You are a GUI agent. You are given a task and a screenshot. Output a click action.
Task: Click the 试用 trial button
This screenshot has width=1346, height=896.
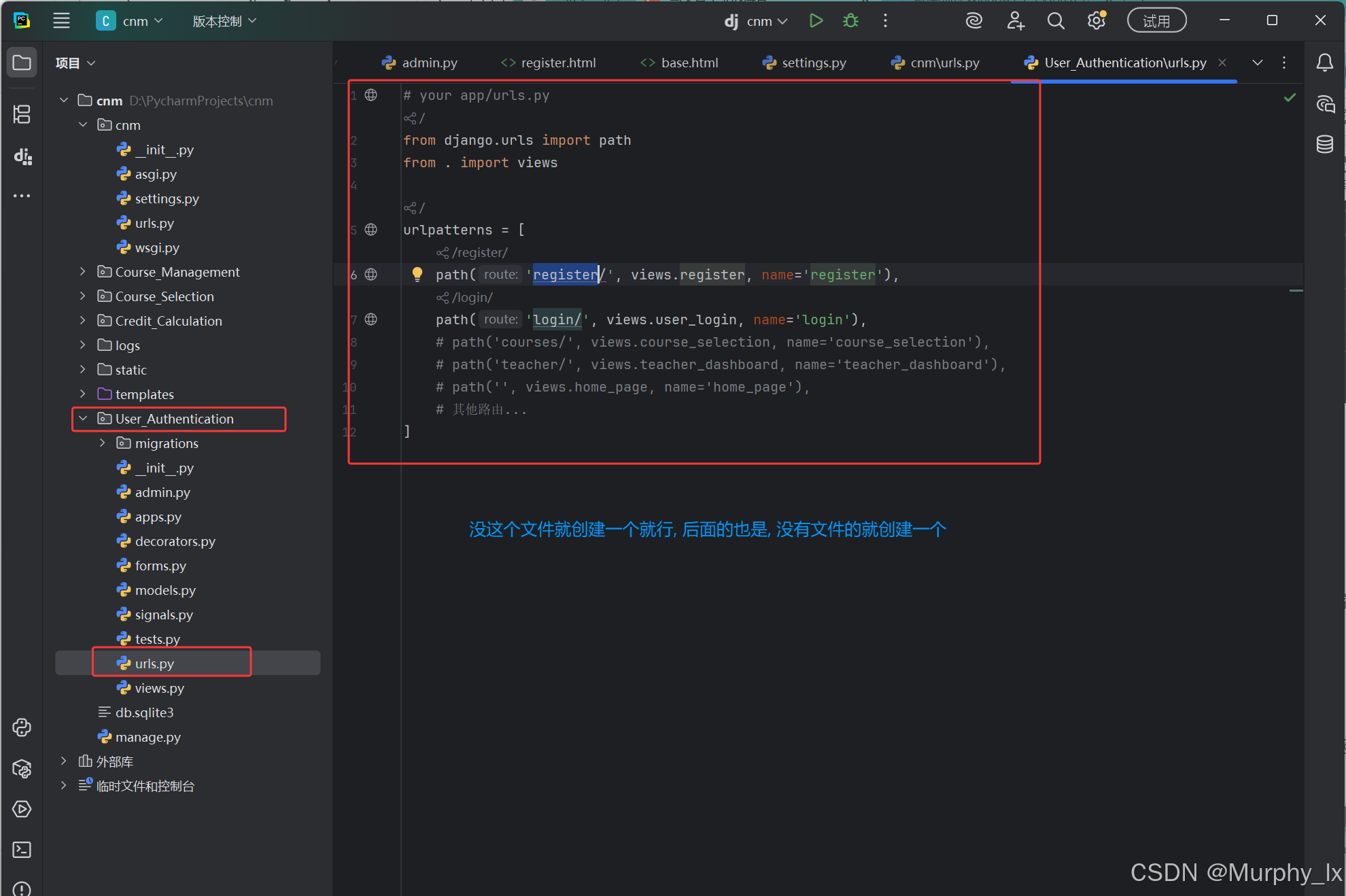point(1156,21)
